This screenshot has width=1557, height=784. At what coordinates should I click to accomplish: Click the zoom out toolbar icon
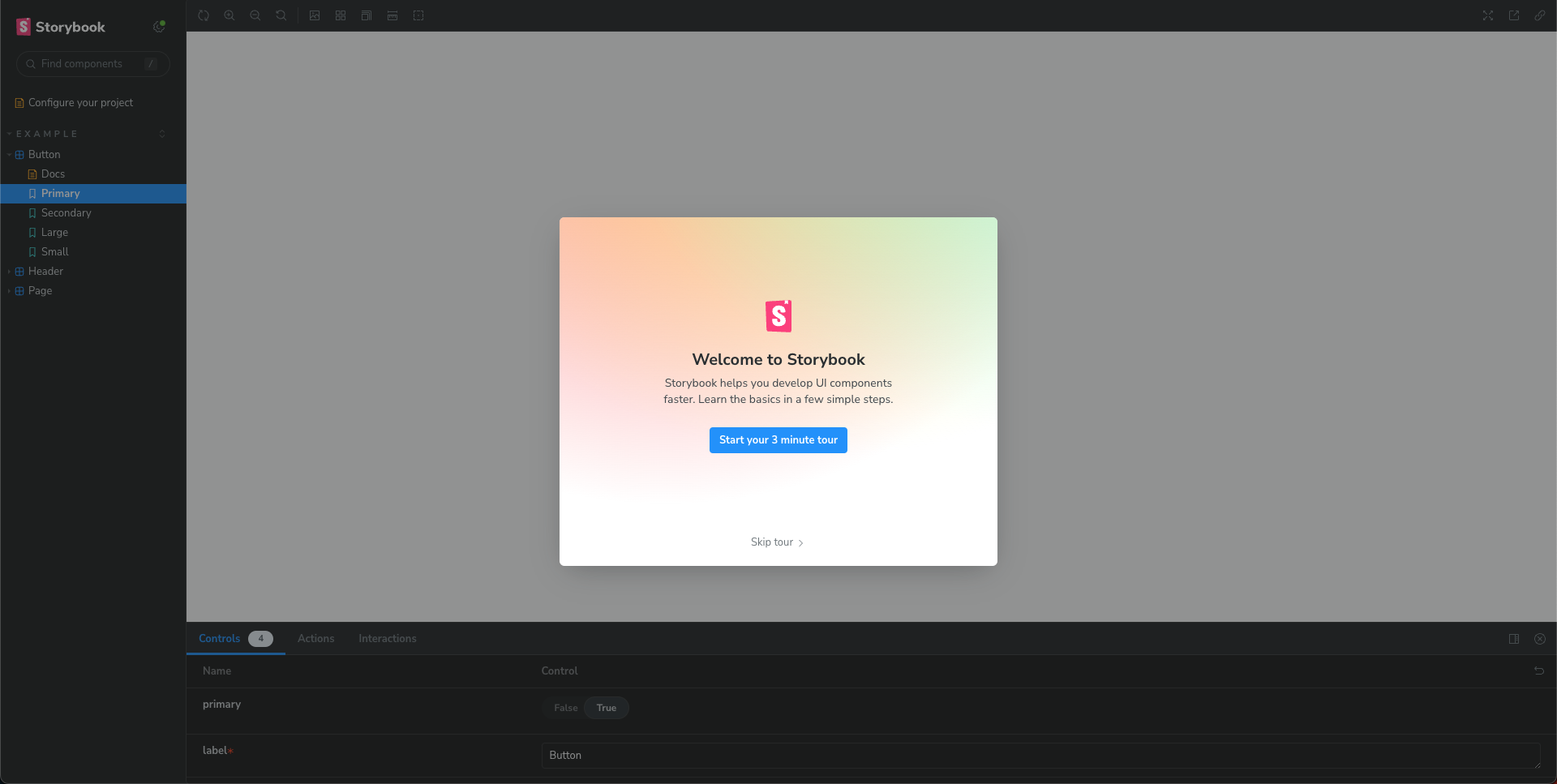255,15
